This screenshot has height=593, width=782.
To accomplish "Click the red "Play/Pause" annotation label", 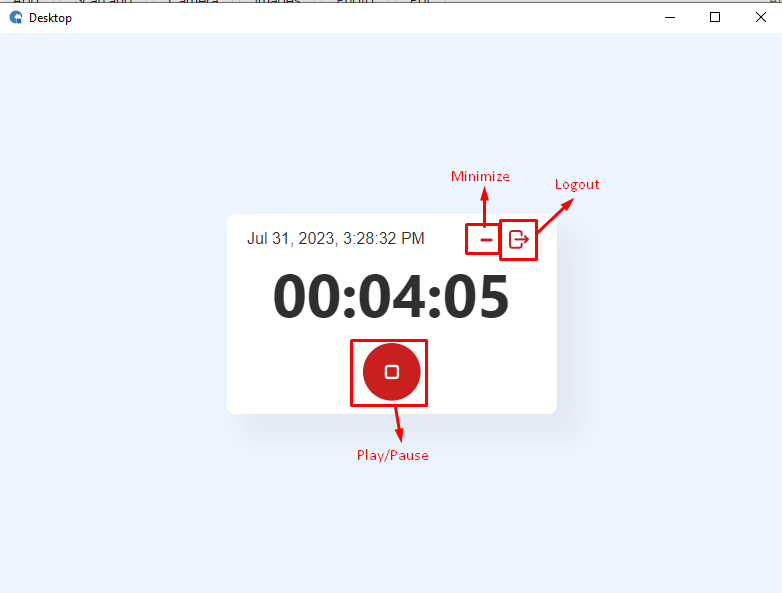I will [392, 455].
